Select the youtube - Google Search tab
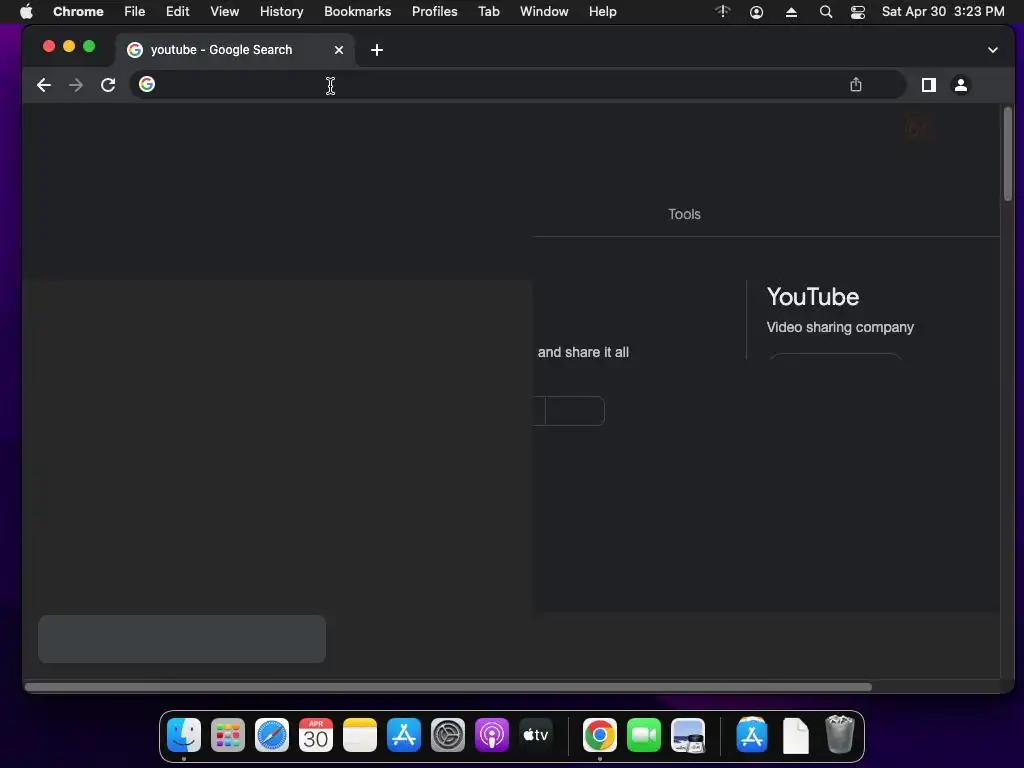 [x=235, y=50]
